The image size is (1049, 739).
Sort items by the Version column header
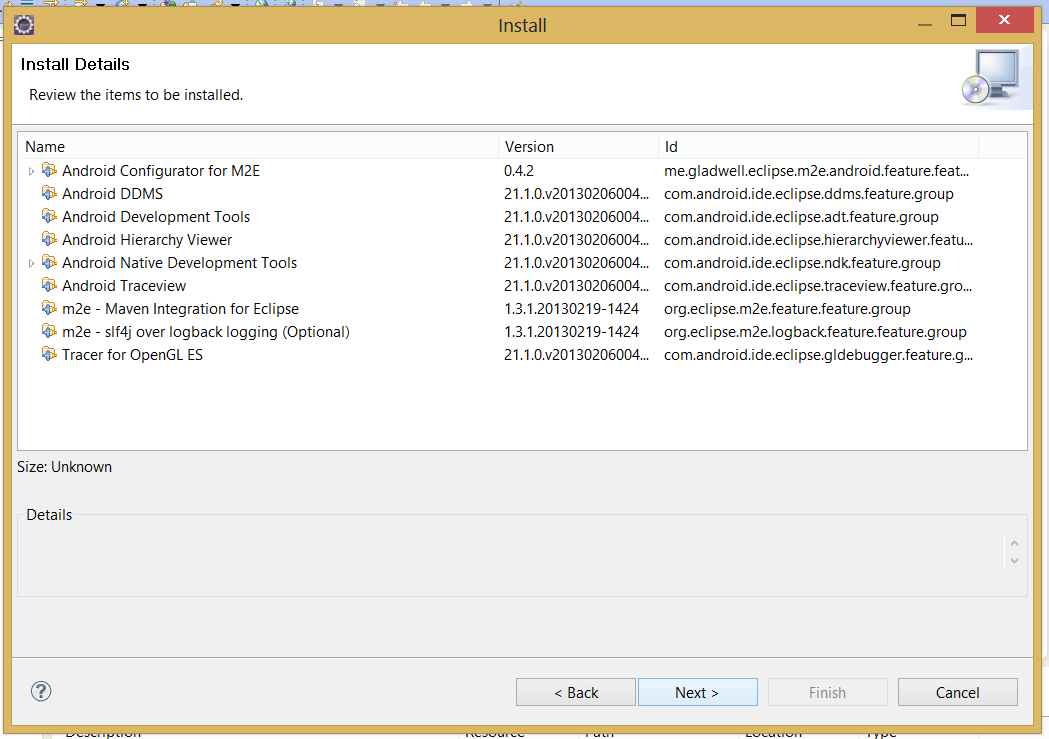tap(577, 147)
